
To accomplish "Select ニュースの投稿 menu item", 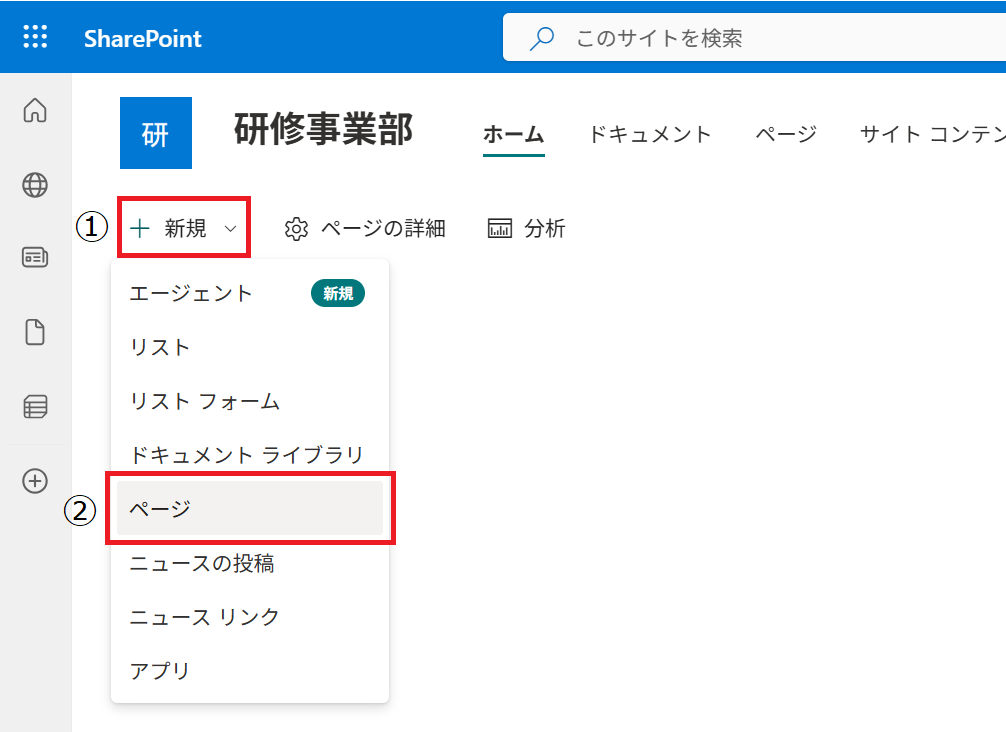I will pos(202,564).
